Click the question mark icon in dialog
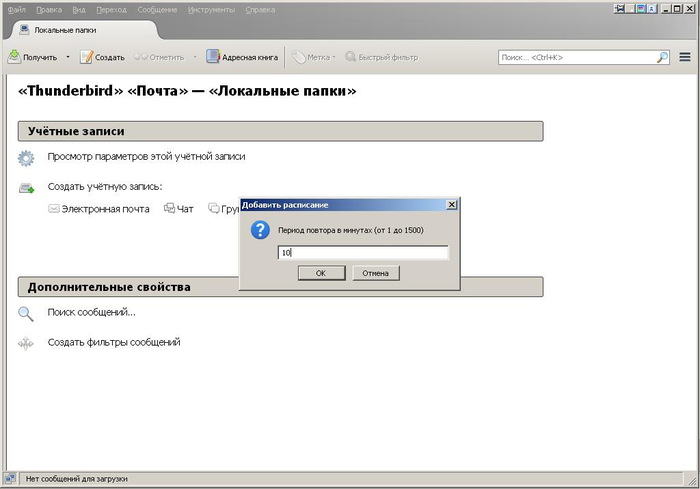 tap(260, 230)
